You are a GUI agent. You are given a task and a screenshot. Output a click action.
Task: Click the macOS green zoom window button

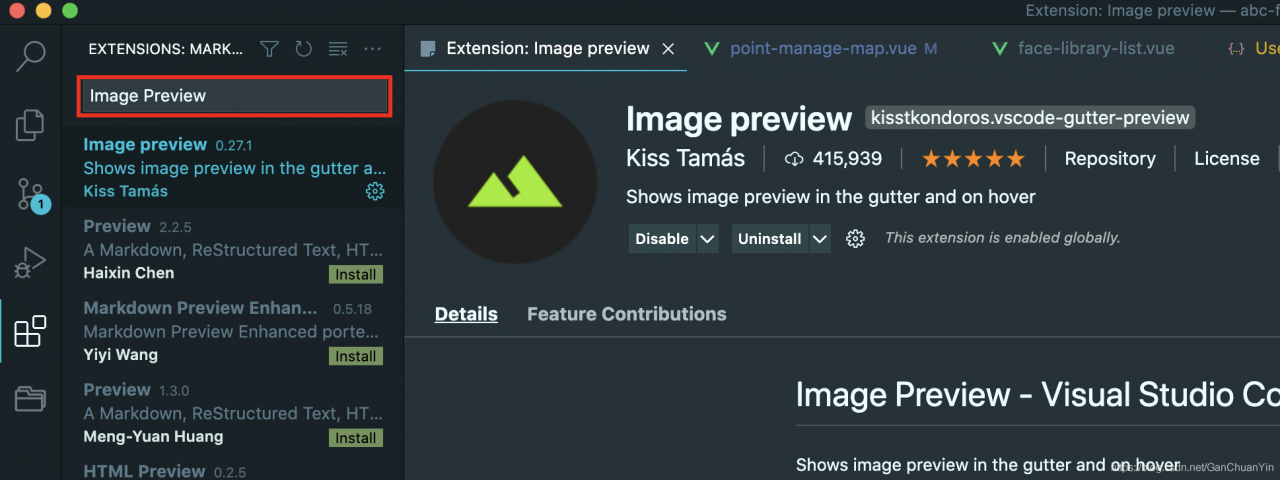pyautogui.click(x=69, y=11)
